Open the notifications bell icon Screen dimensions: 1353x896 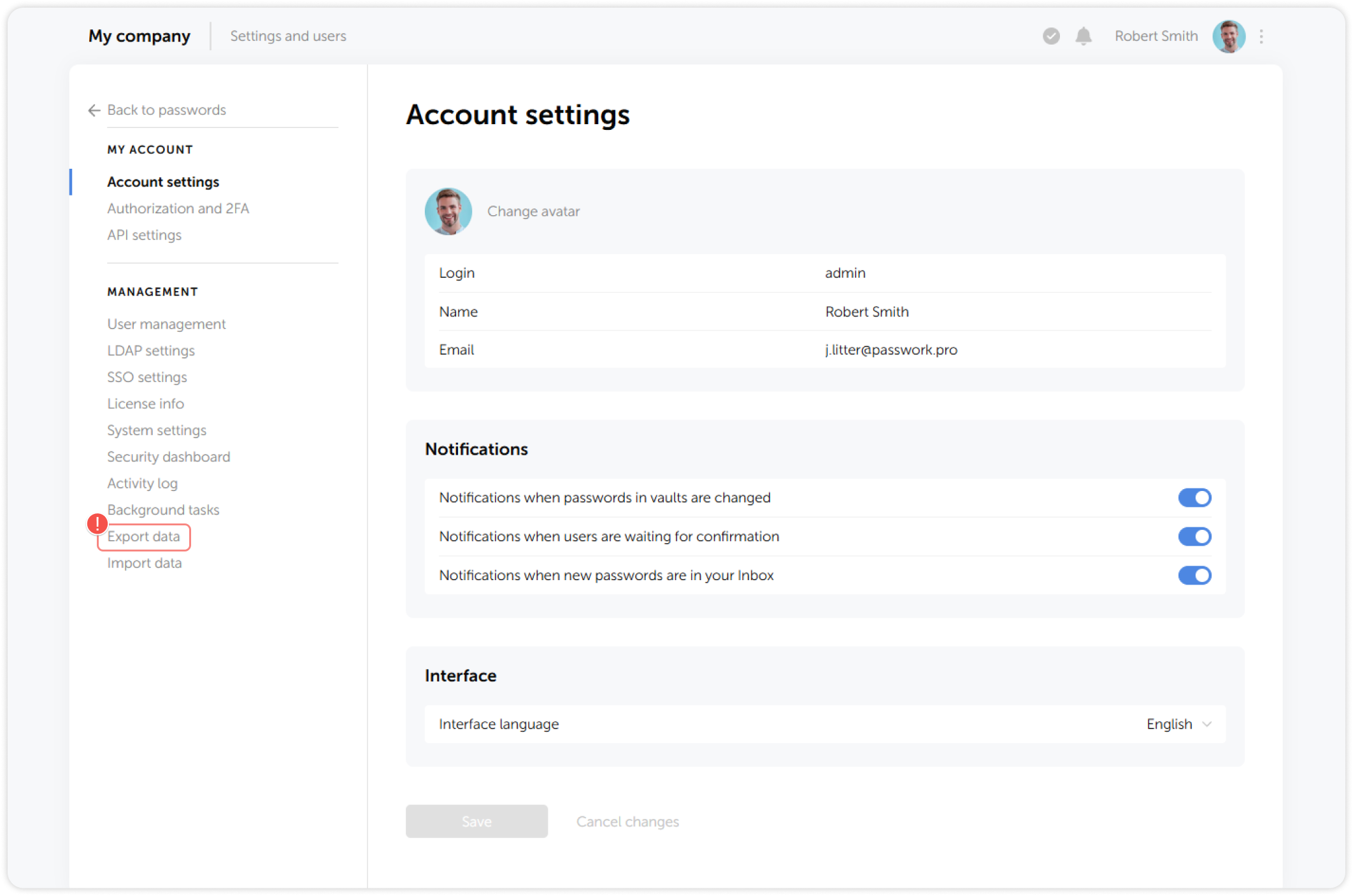tap(1083, 36)
